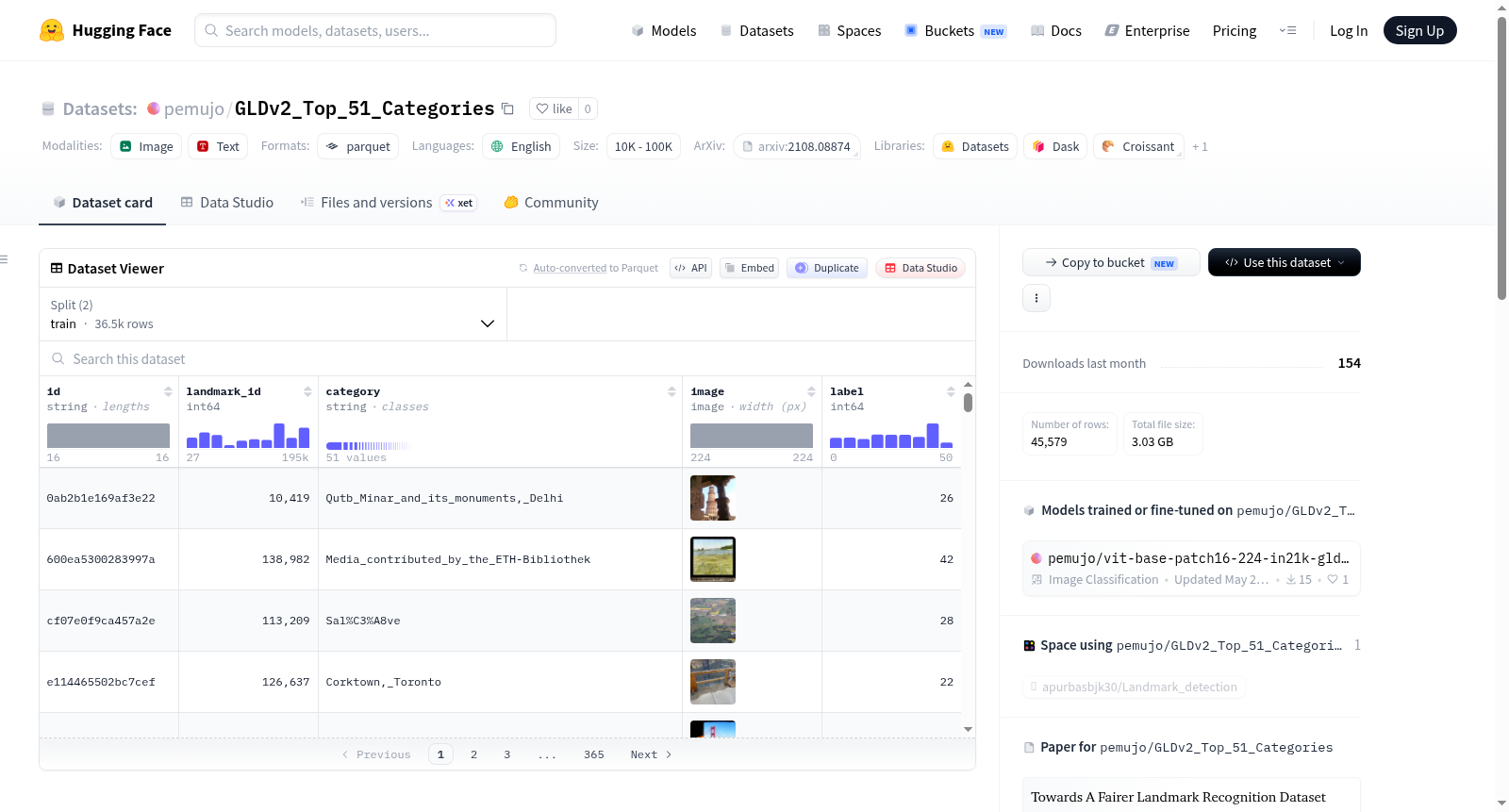Show the additional +1 libraries
The height and width of the screenshot is (812, 1509).
[1200, 146]
